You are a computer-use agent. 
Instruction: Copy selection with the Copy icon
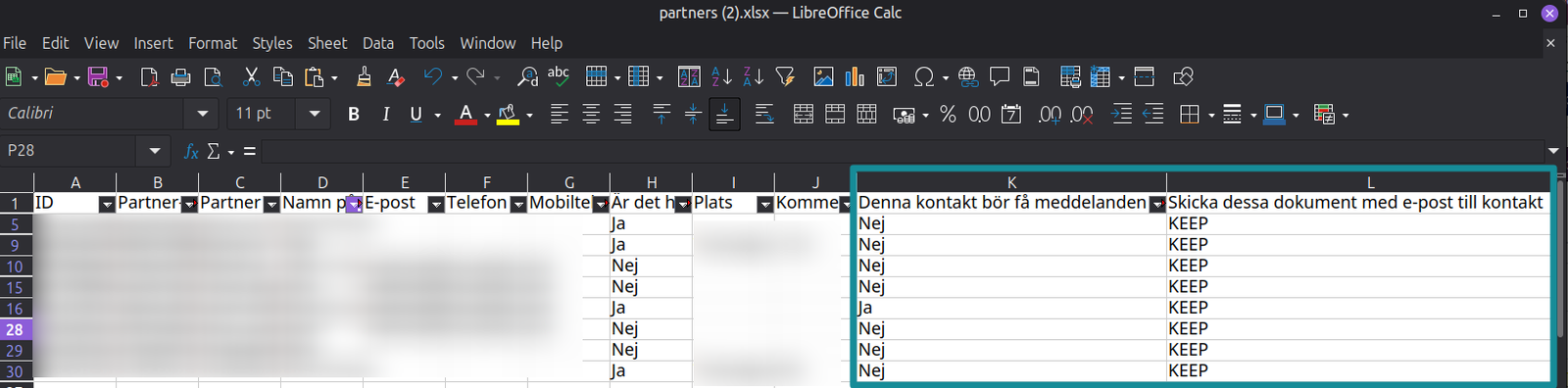[283, 77]
